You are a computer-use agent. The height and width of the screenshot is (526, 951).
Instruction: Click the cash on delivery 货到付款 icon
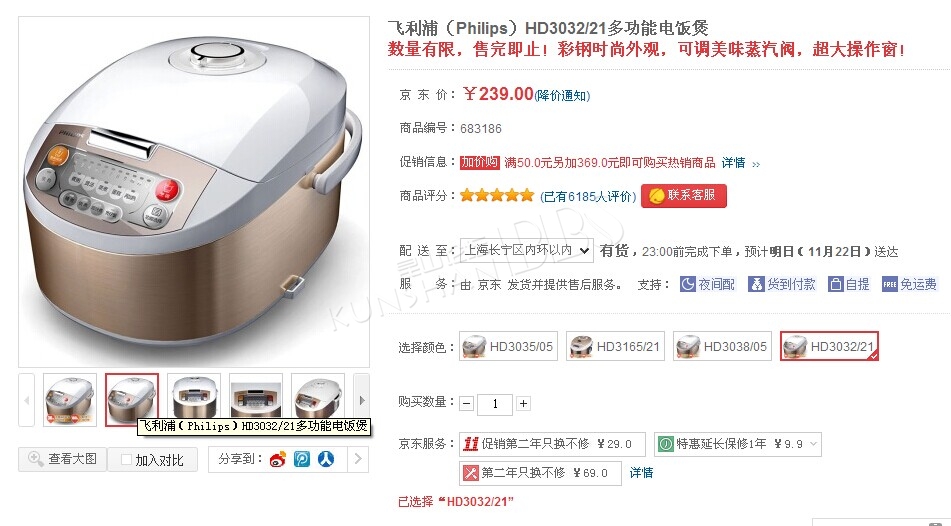coord(756,284)
